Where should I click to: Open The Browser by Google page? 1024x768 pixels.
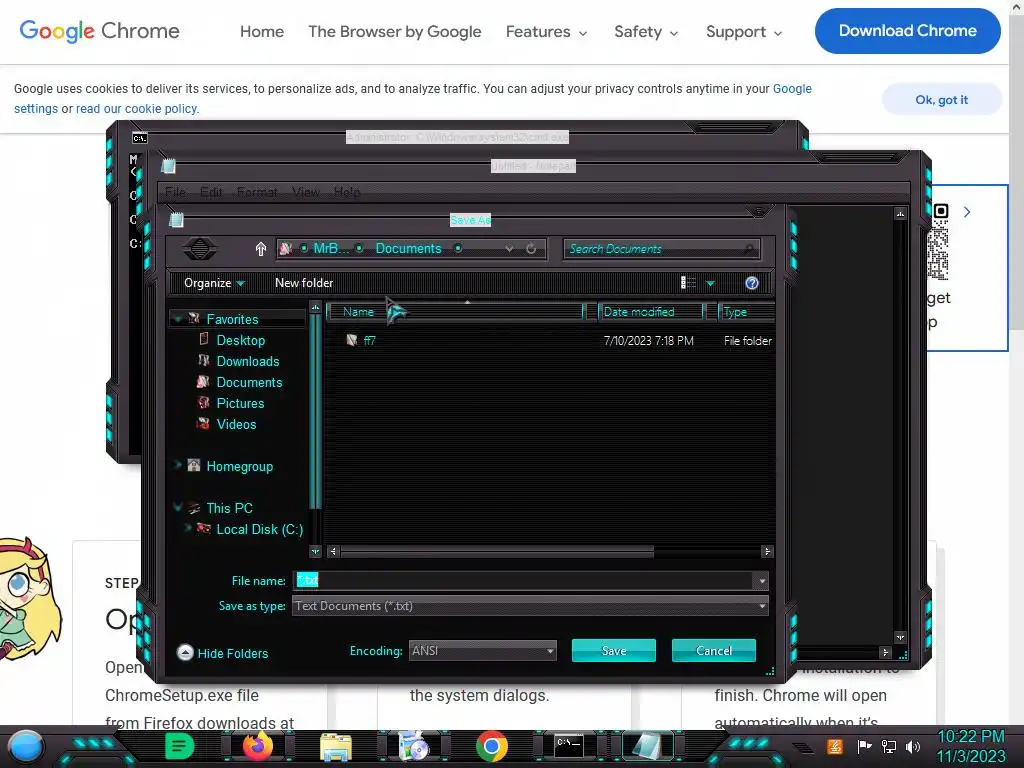tap(394, 31)
